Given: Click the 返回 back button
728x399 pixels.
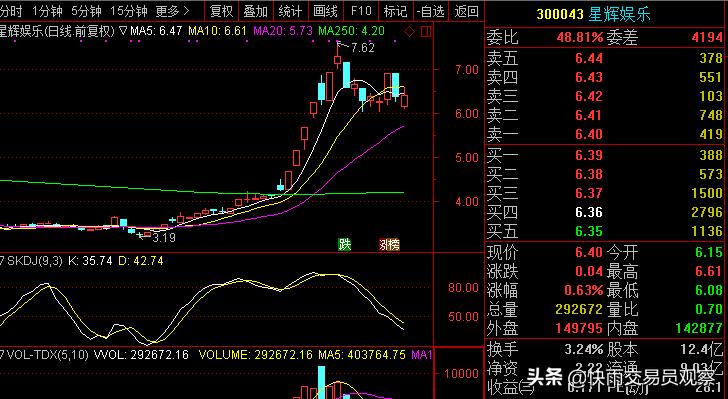Looking at the screenshot, I should (466, 11).
